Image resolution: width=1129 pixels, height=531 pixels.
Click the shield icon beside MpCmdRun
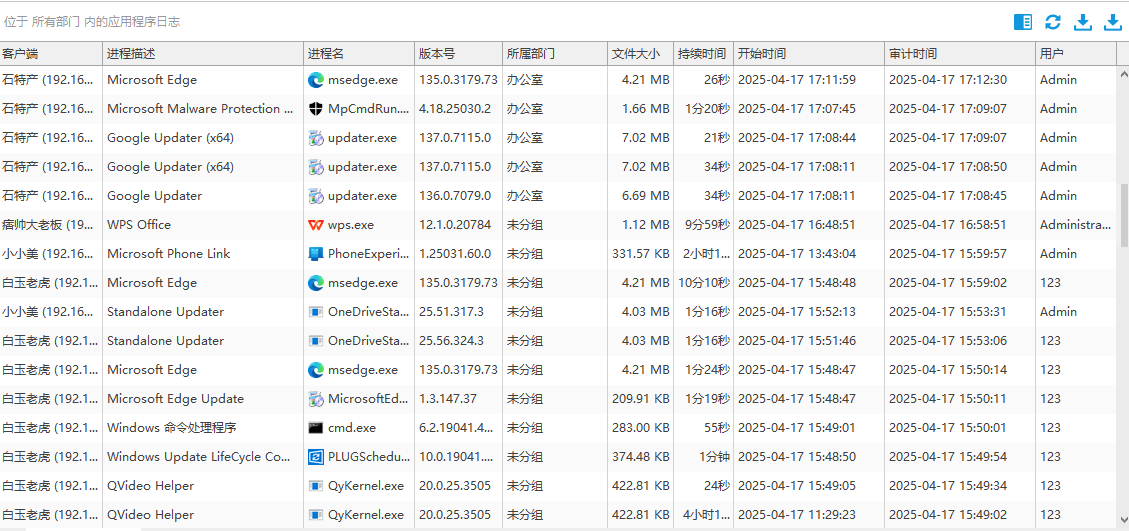point(315,109)
